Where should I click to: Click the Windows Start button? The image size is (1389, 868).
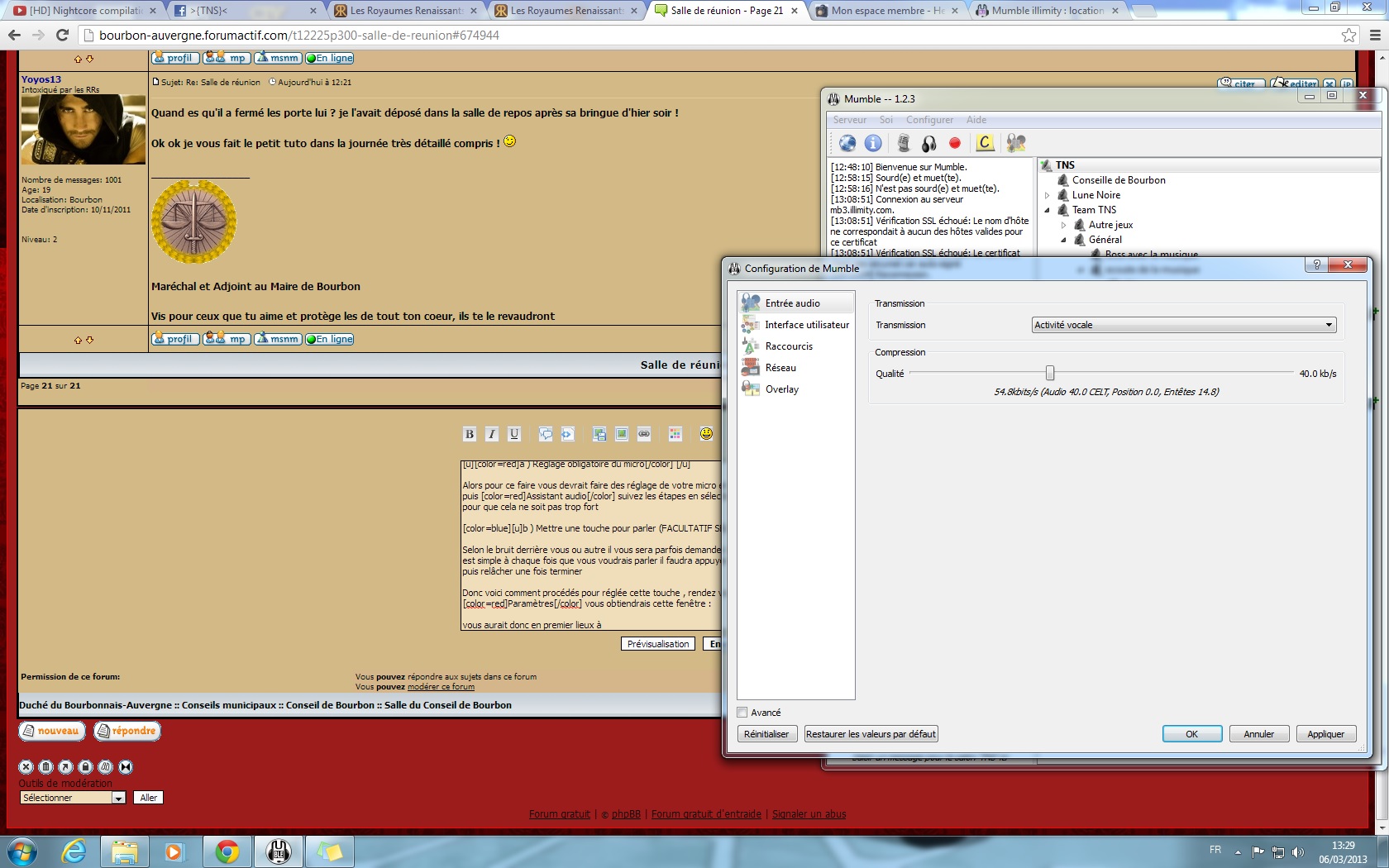22,851
